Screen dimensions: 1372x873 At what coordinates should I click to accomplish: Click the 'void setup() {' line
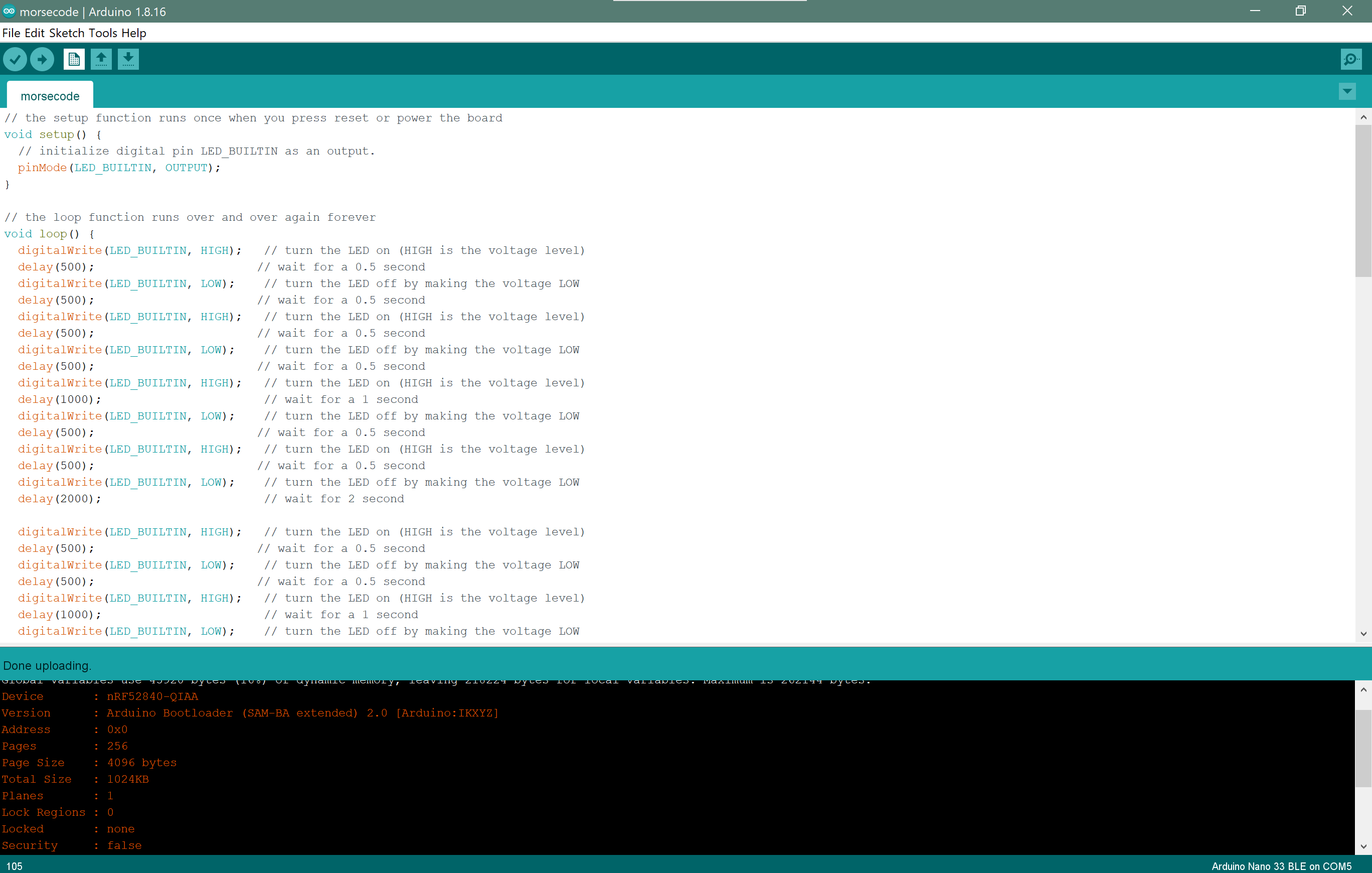pos(53,134)
